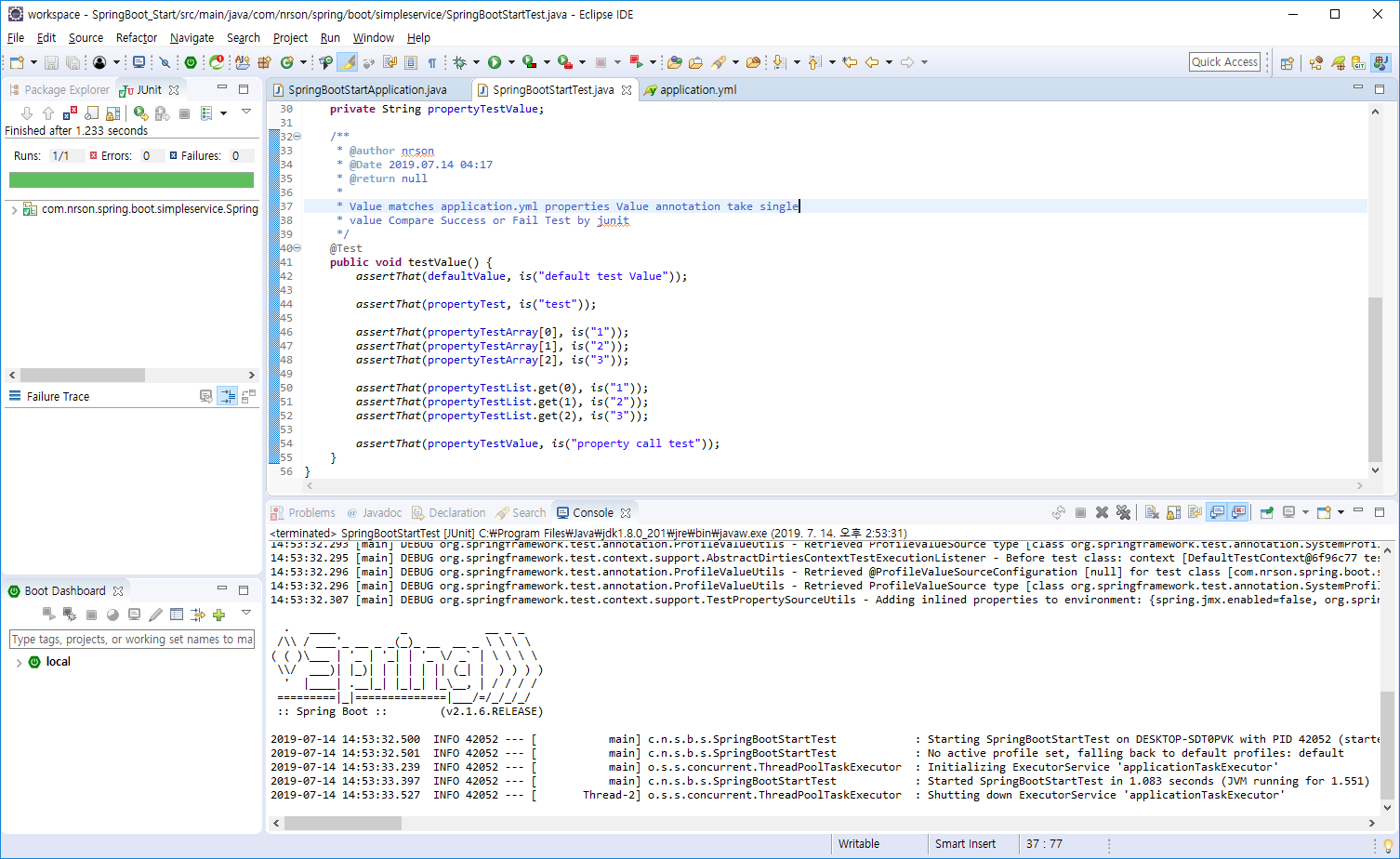Click the green Run button in toolbar

pyautogui.click(x=495, y=62)
